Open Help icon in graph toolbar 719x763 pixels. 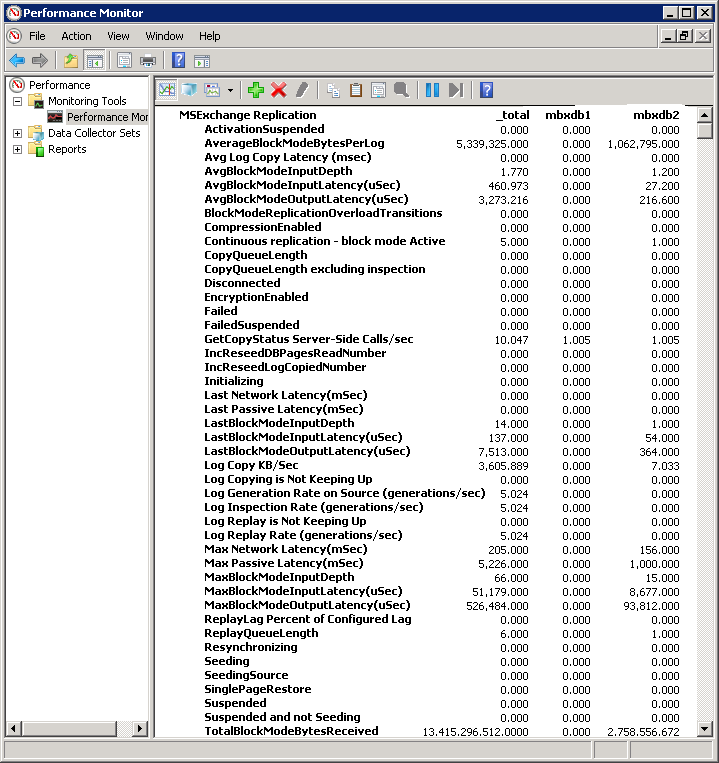pyautogui.click(x=486, y=90)
